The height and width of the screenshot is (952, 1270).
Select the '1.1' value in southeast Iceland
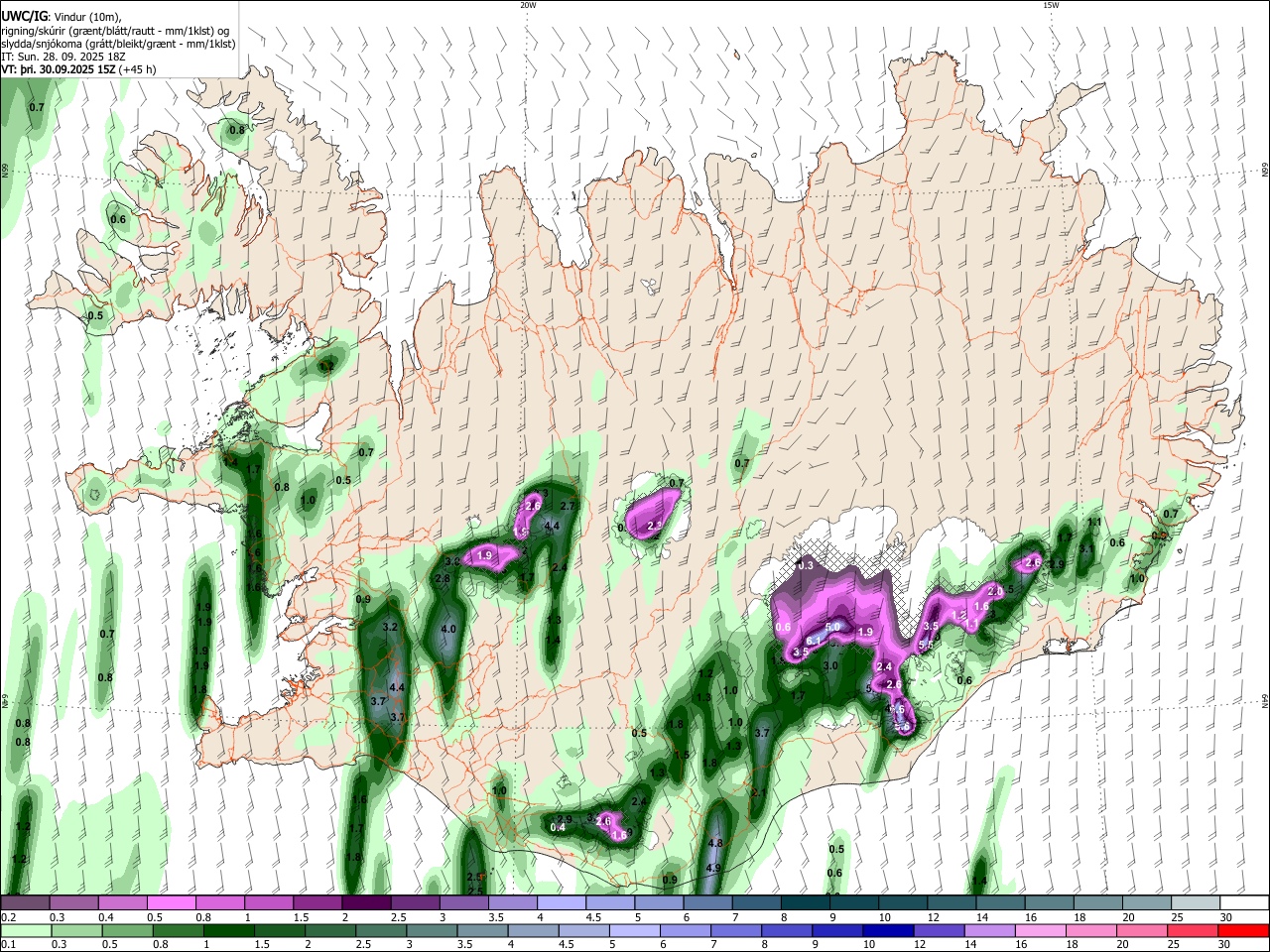[1095, 523]
